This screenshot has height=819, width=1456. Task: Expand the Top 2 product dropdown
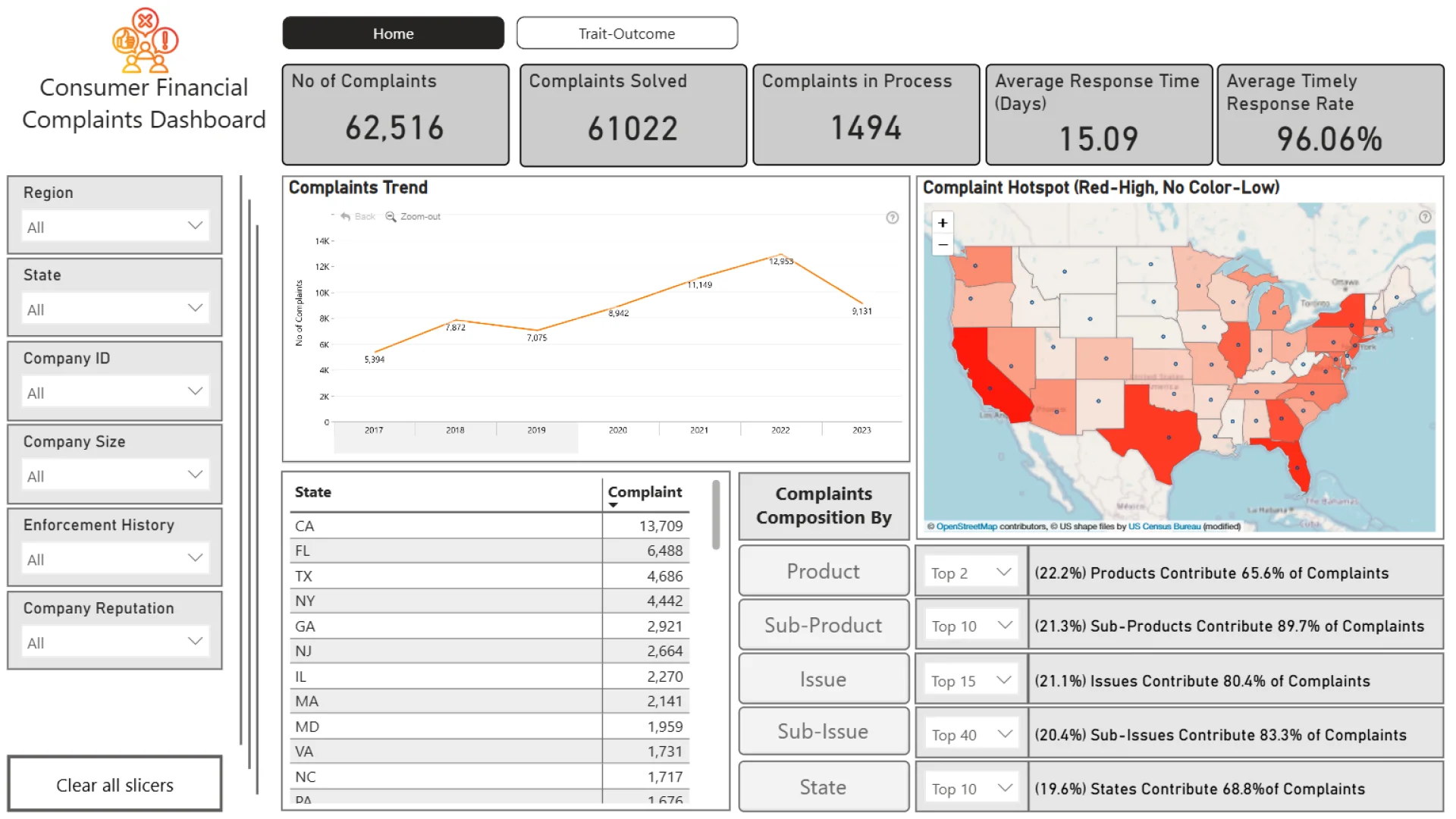click(1003, 573)
